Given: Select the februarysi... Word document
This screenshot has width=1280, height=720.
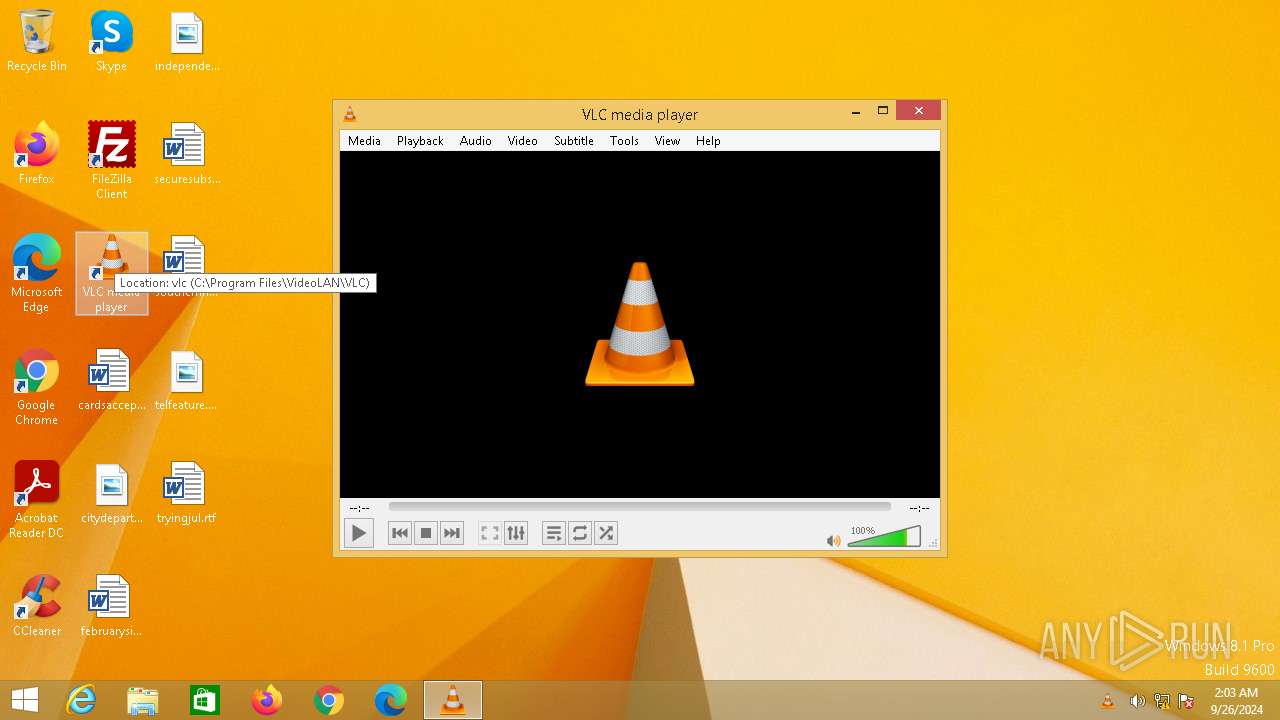Looking at the screenshot, I should (111, 606).
